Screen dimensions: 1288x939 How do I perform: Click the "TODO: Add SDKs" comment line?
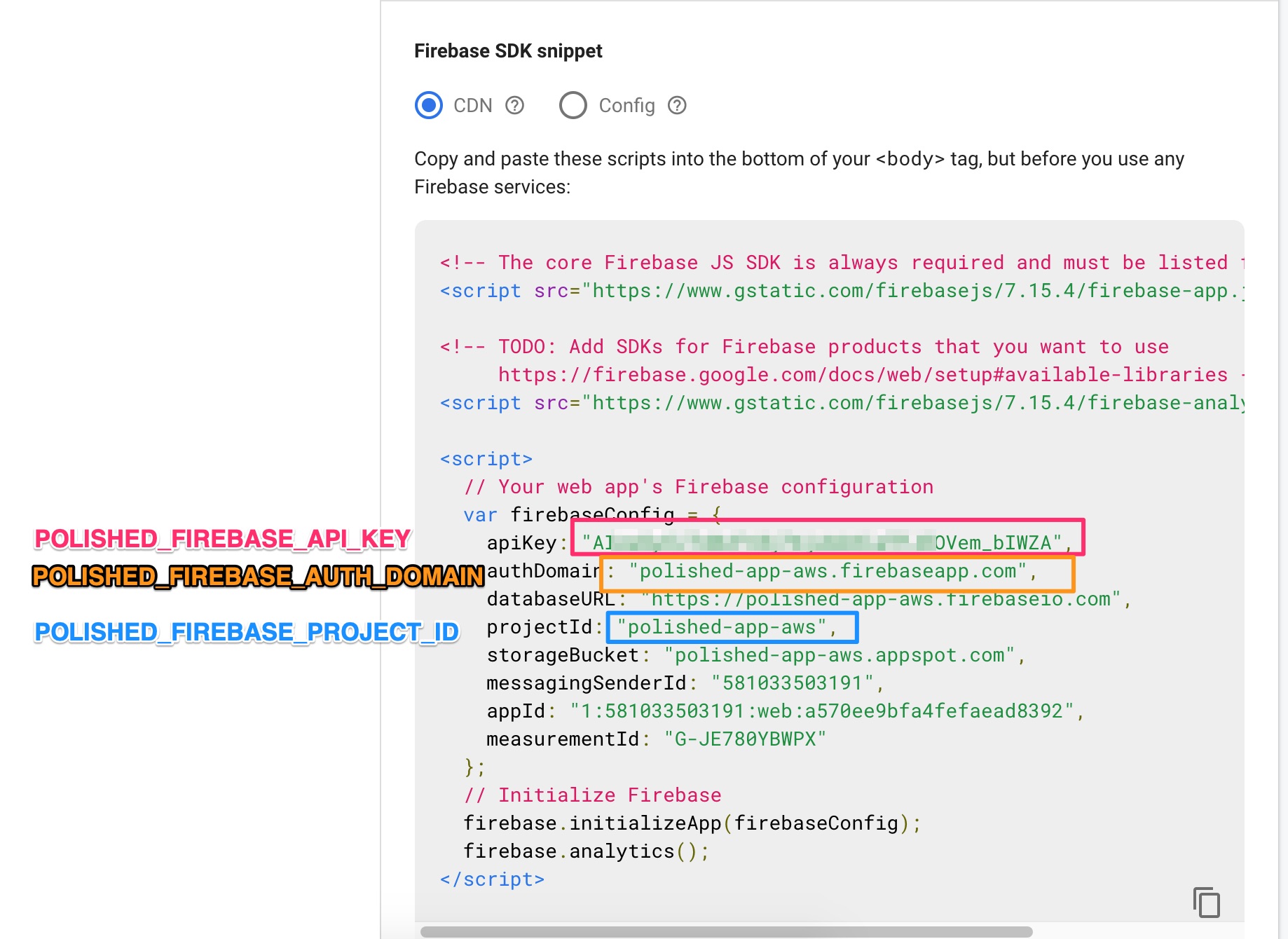coord(804,347)
